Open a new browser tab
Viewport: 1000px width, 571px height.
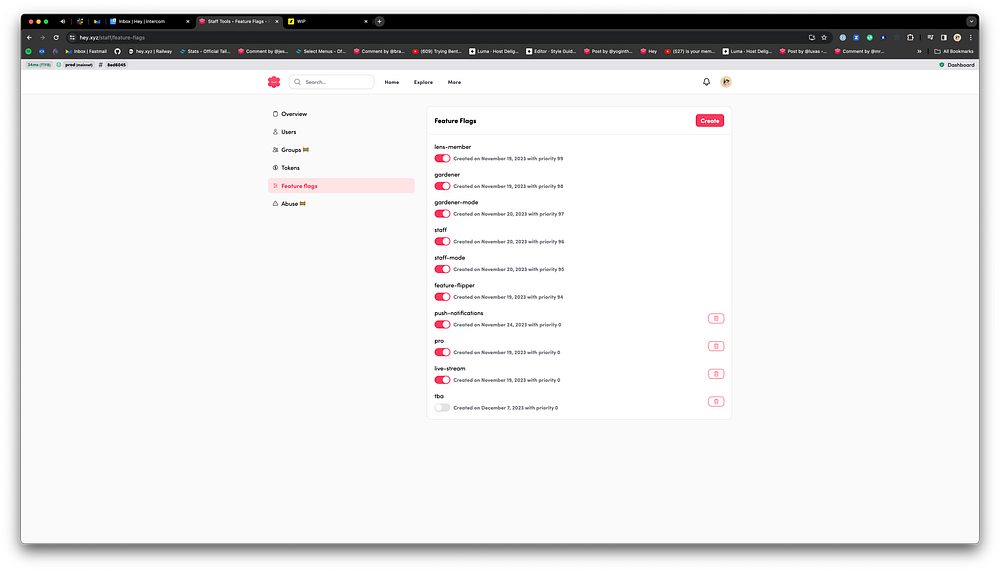379,21
